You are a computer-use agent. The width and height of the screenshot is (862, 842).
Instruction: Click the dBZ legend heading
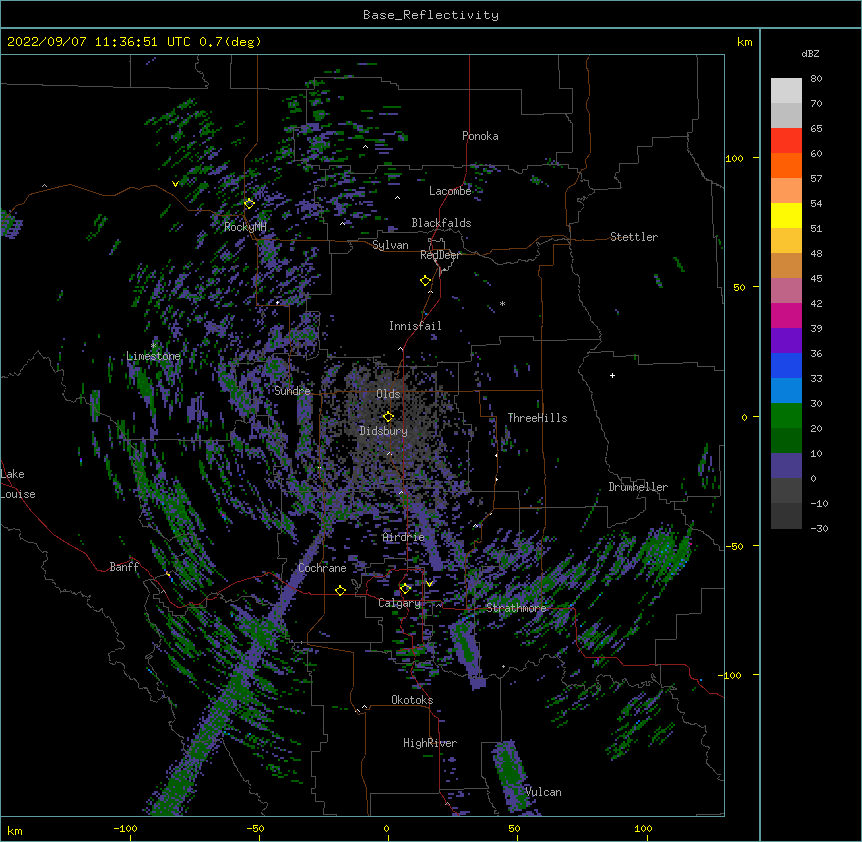pos(810,53)
